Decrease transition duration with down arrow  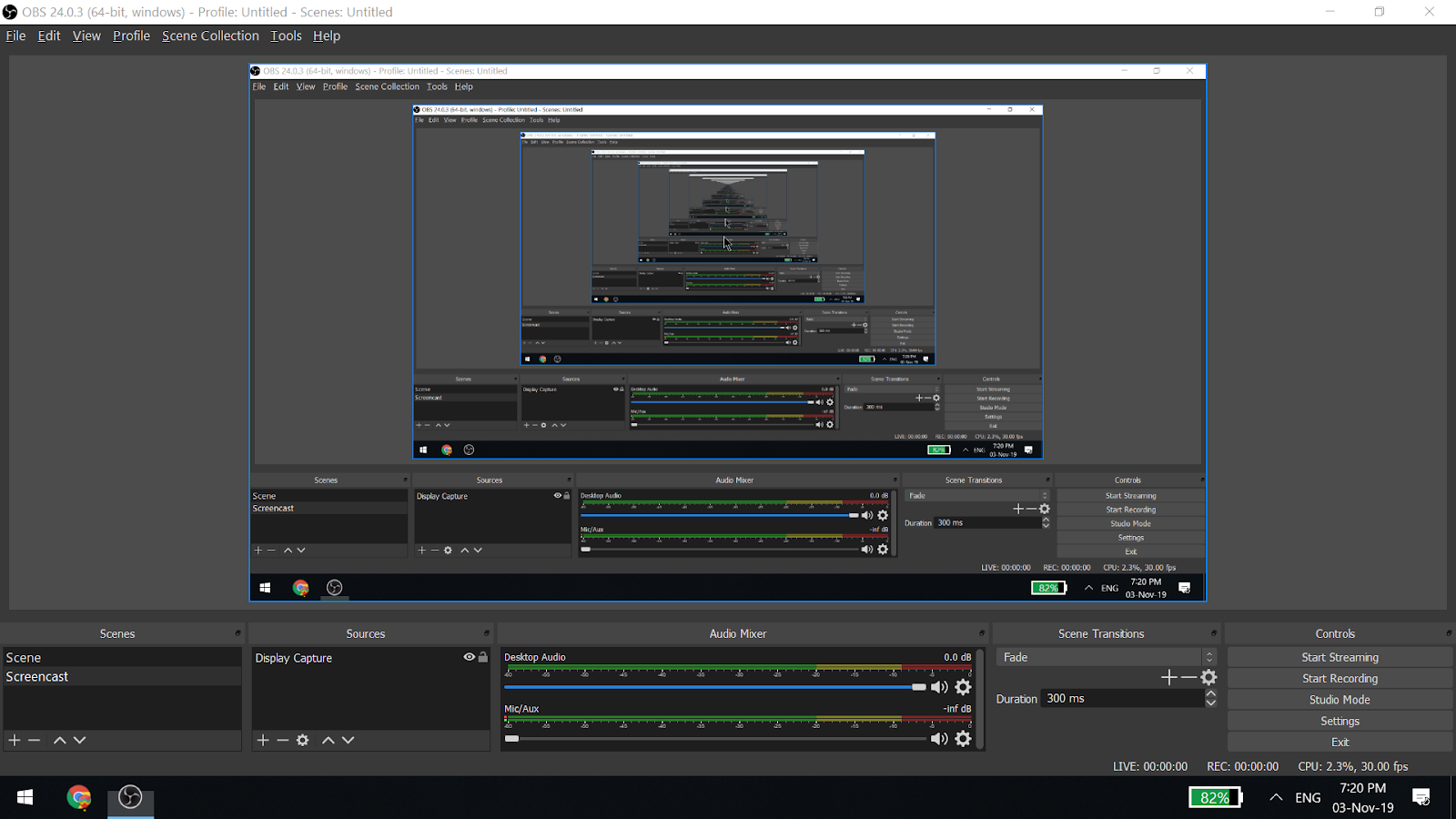1211,703
